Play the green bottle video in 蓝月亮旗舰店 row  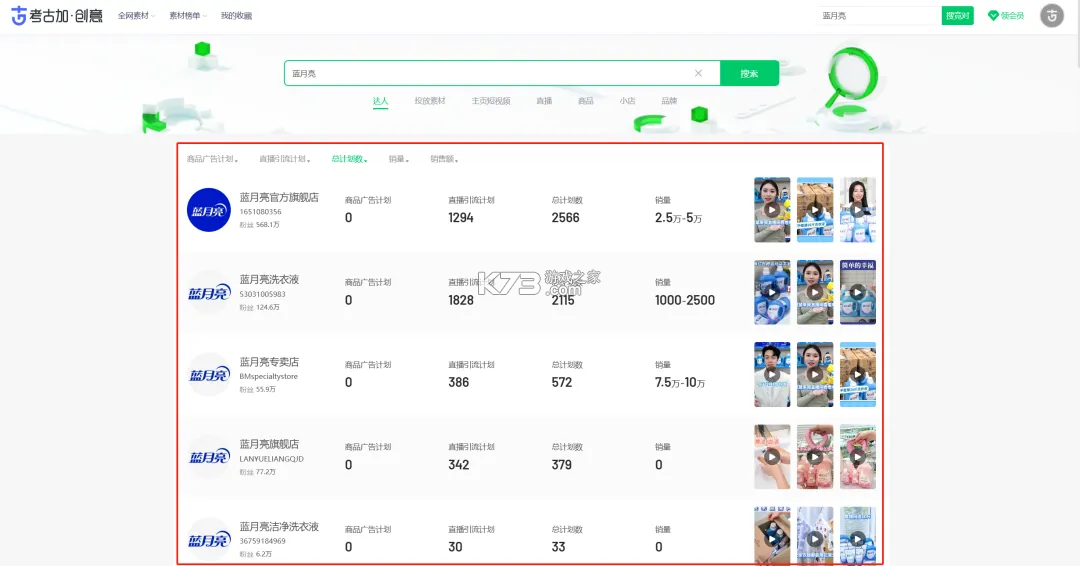(858, 457)
